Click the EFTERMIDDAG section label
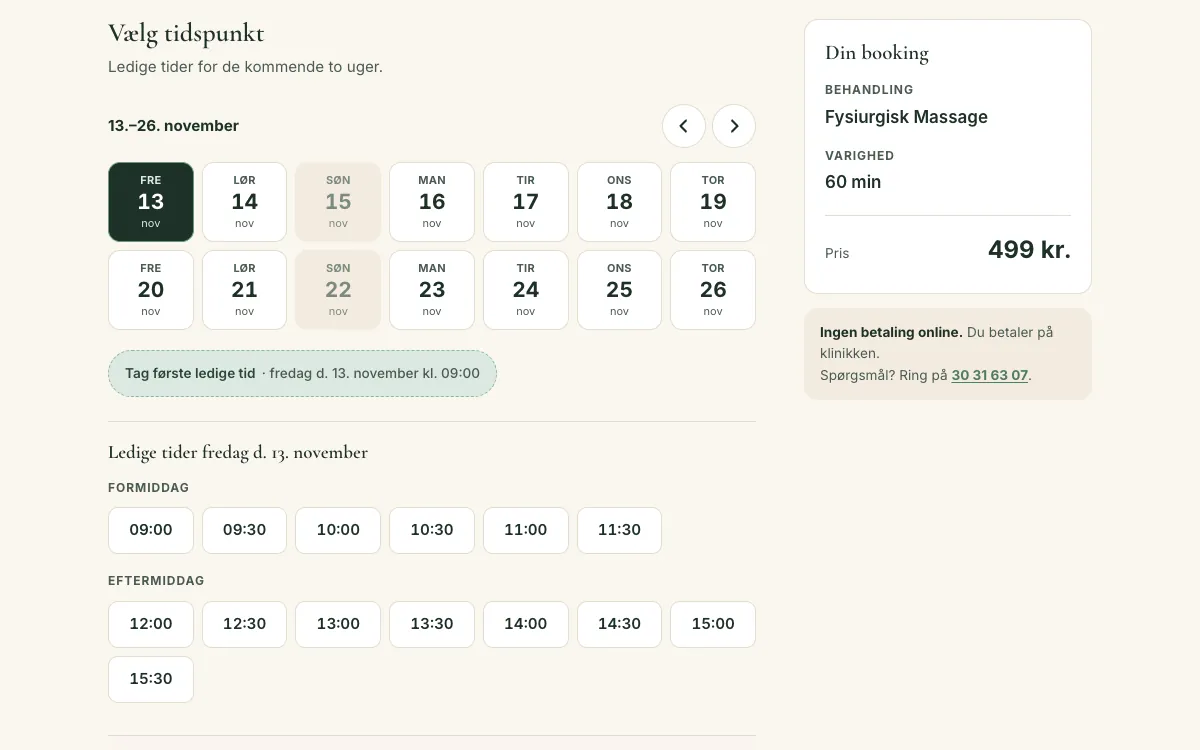Image resolution: width=1200 pixels, height=750 pixels. tap(156, 581)
